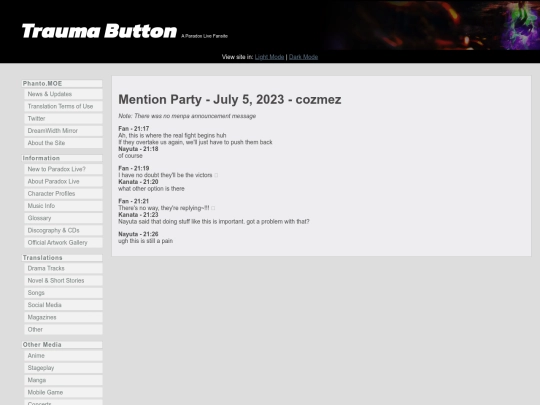The width and height of the screenshot is (540, 405).
Task: Open Character Profiles page
Action: coord(63,194)
